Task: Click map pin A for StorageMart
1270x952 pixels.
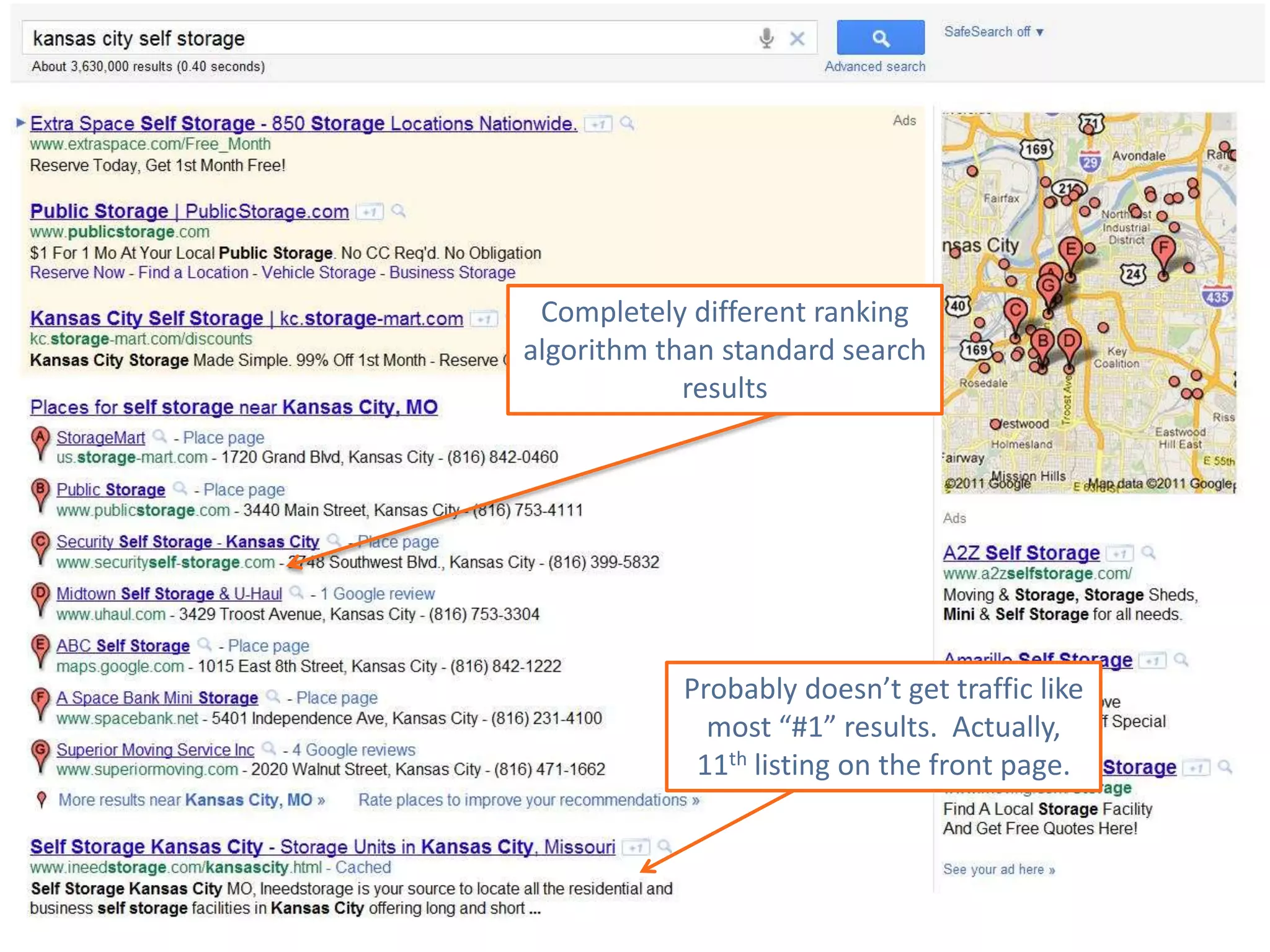Action: pos(40,443)
